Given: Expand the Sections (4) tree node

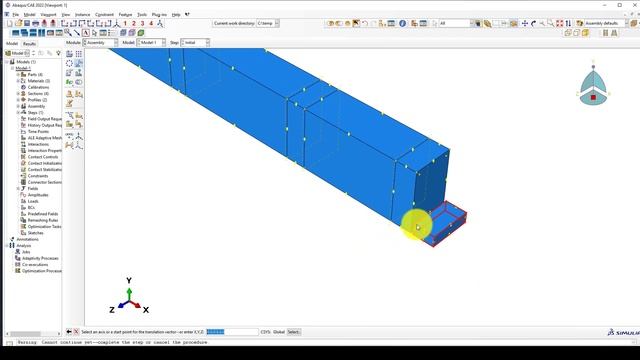Looking at the screenshot, I should click(18, 93).
